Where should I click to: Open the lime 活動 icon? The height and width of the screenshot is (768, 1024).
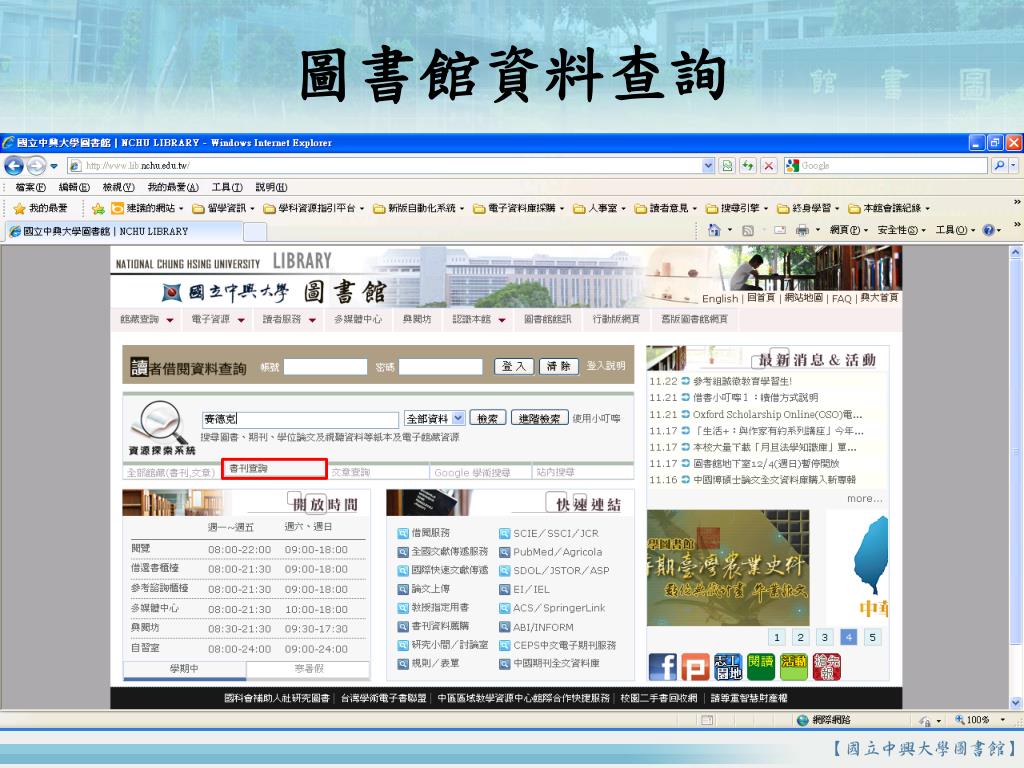tap(793, 667)
